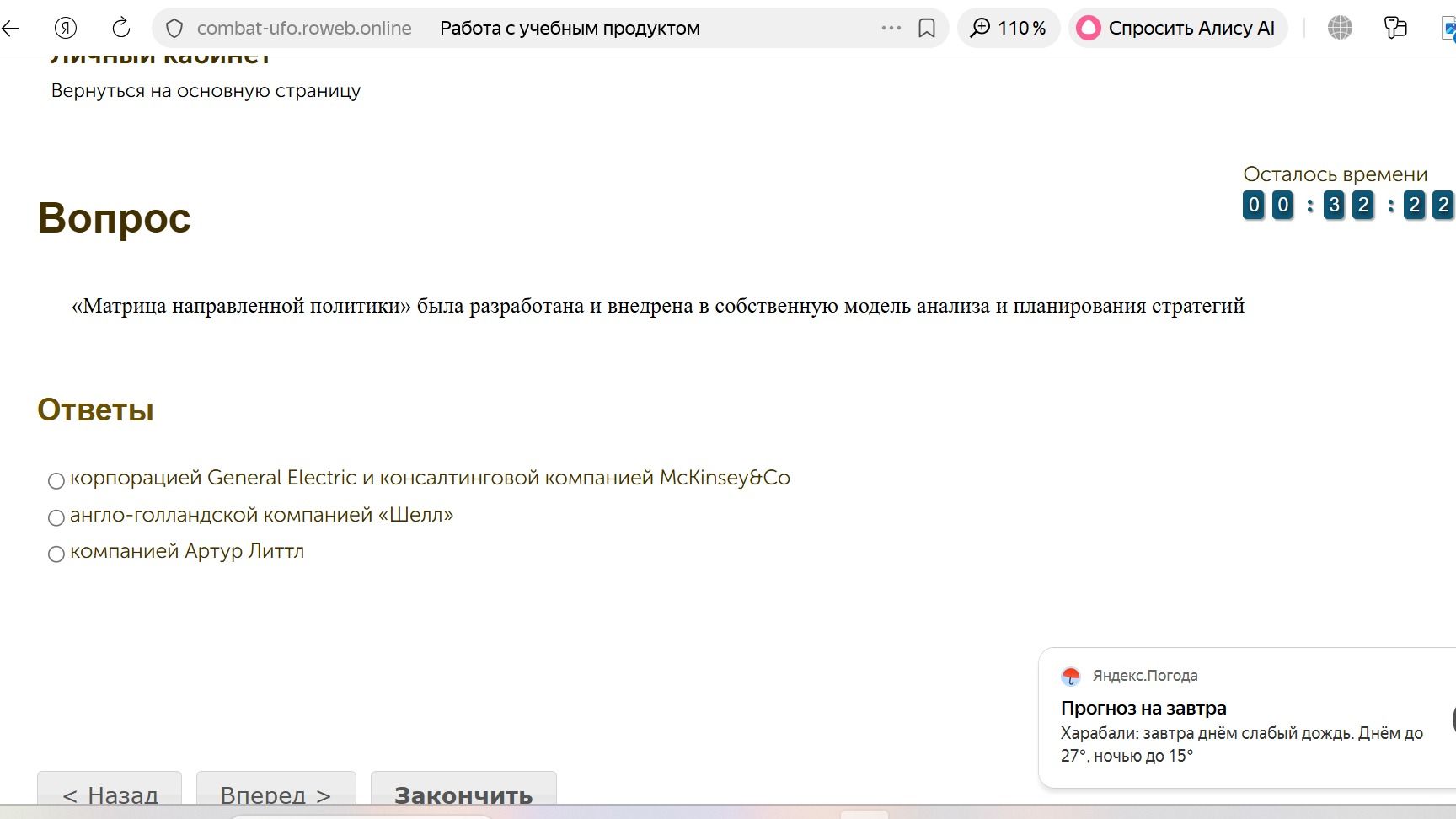Open the page translator globe icon

pos(1340,28)
